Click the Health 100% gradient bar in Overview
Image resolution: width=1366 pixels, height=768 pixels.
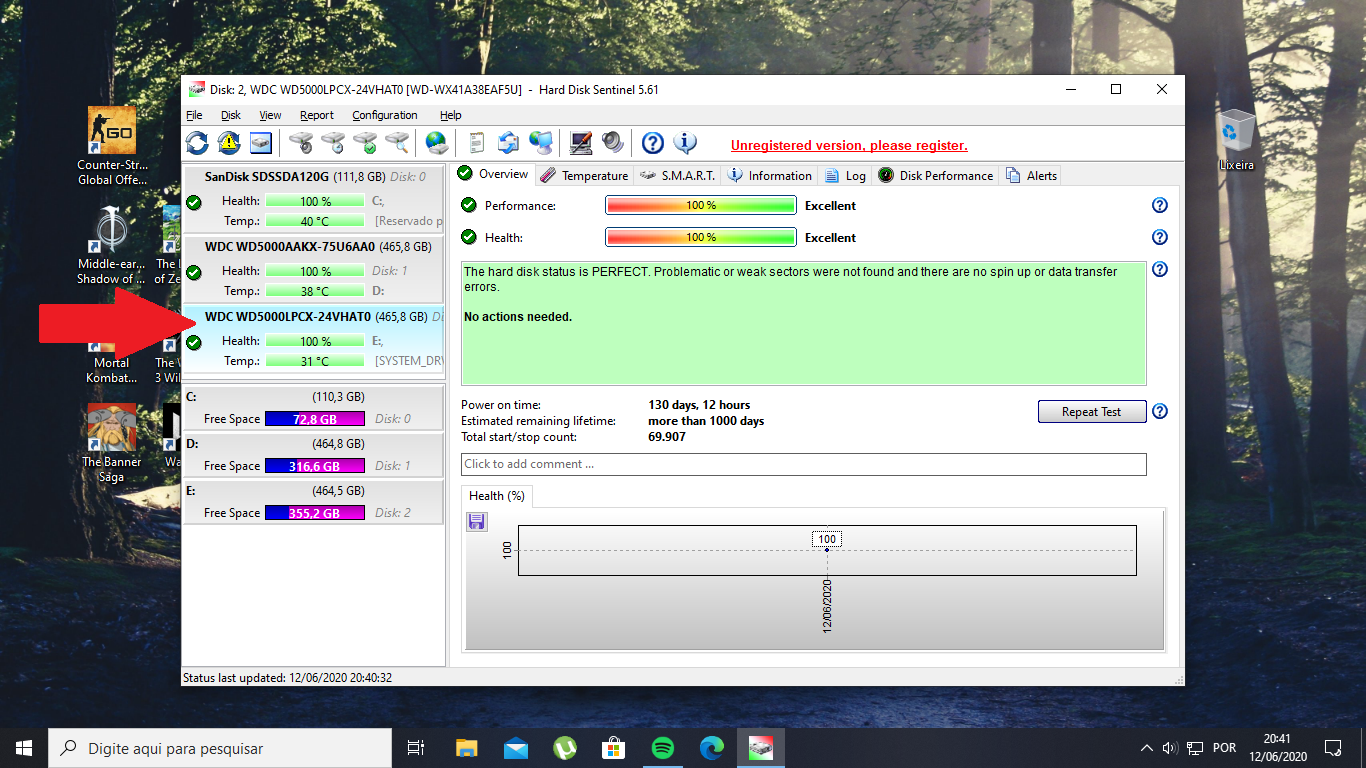701,237
